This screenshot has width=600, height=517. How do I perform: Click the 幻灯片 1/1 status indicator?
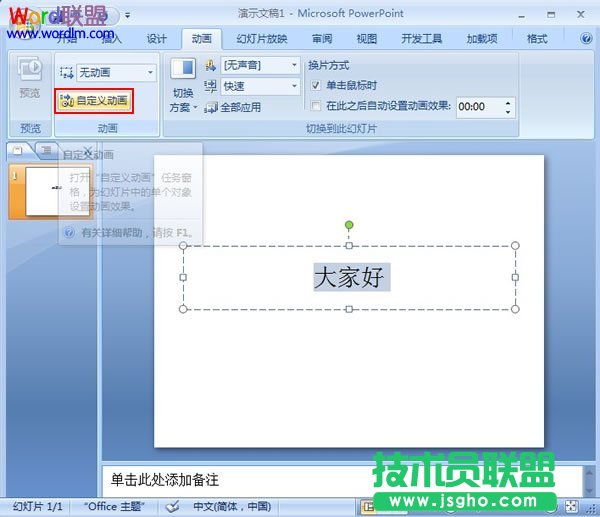tap(37, 506)
